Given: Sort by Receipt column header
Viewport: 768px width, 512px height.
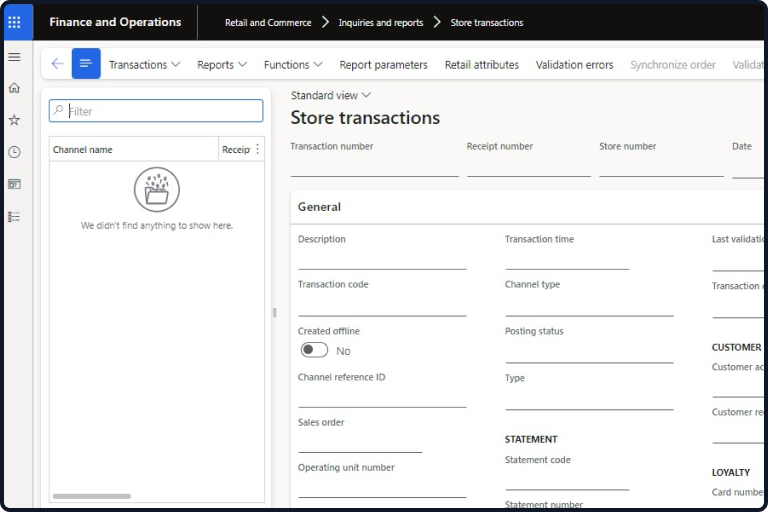Looking at the screenshot, I should pos(236,149).
